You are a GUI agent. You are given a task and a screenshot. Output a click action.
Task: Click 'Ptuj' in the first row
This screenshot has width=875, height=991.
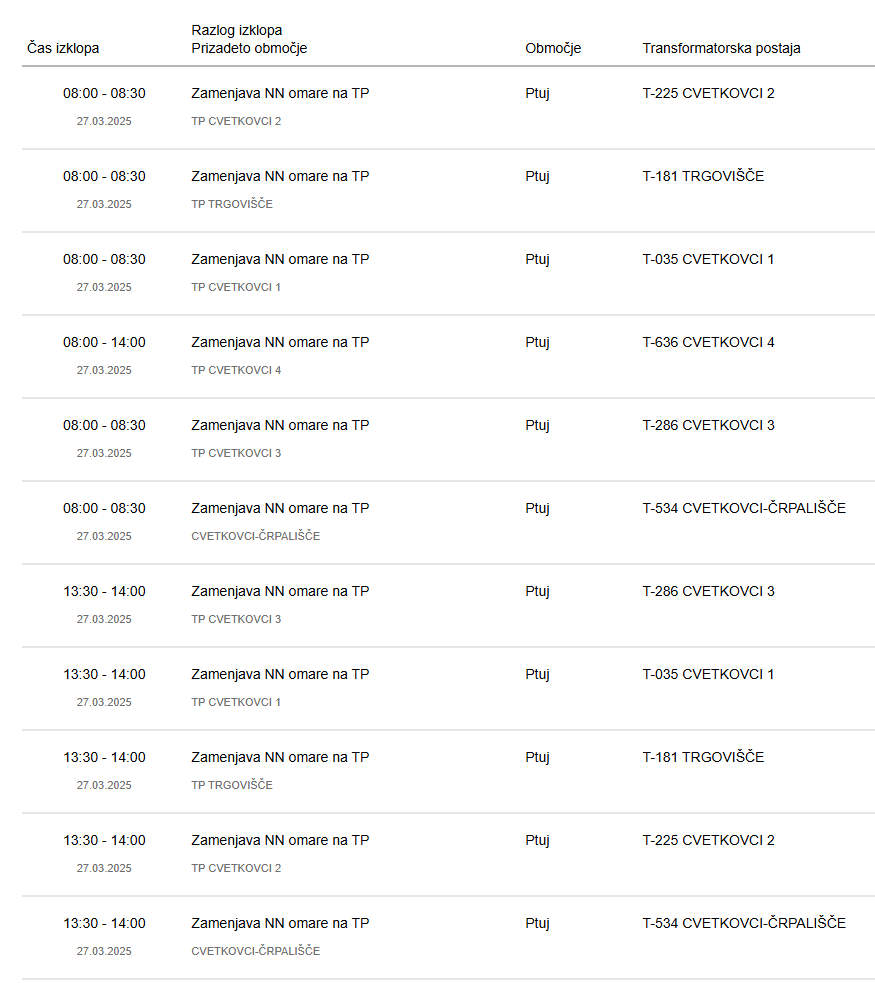(537, 94)
